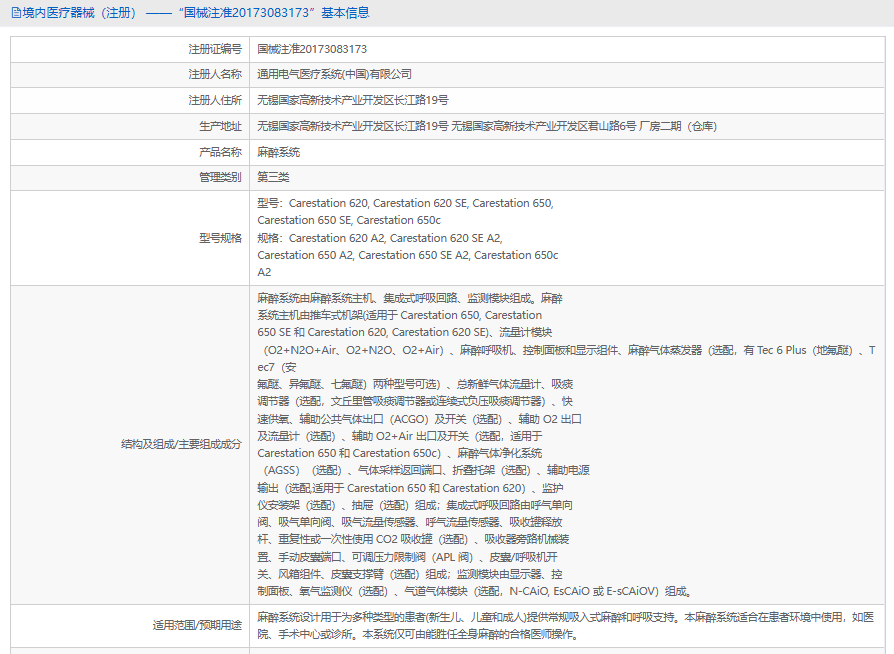Select registration number 国械注准20173083173 in table

point(312,49)
